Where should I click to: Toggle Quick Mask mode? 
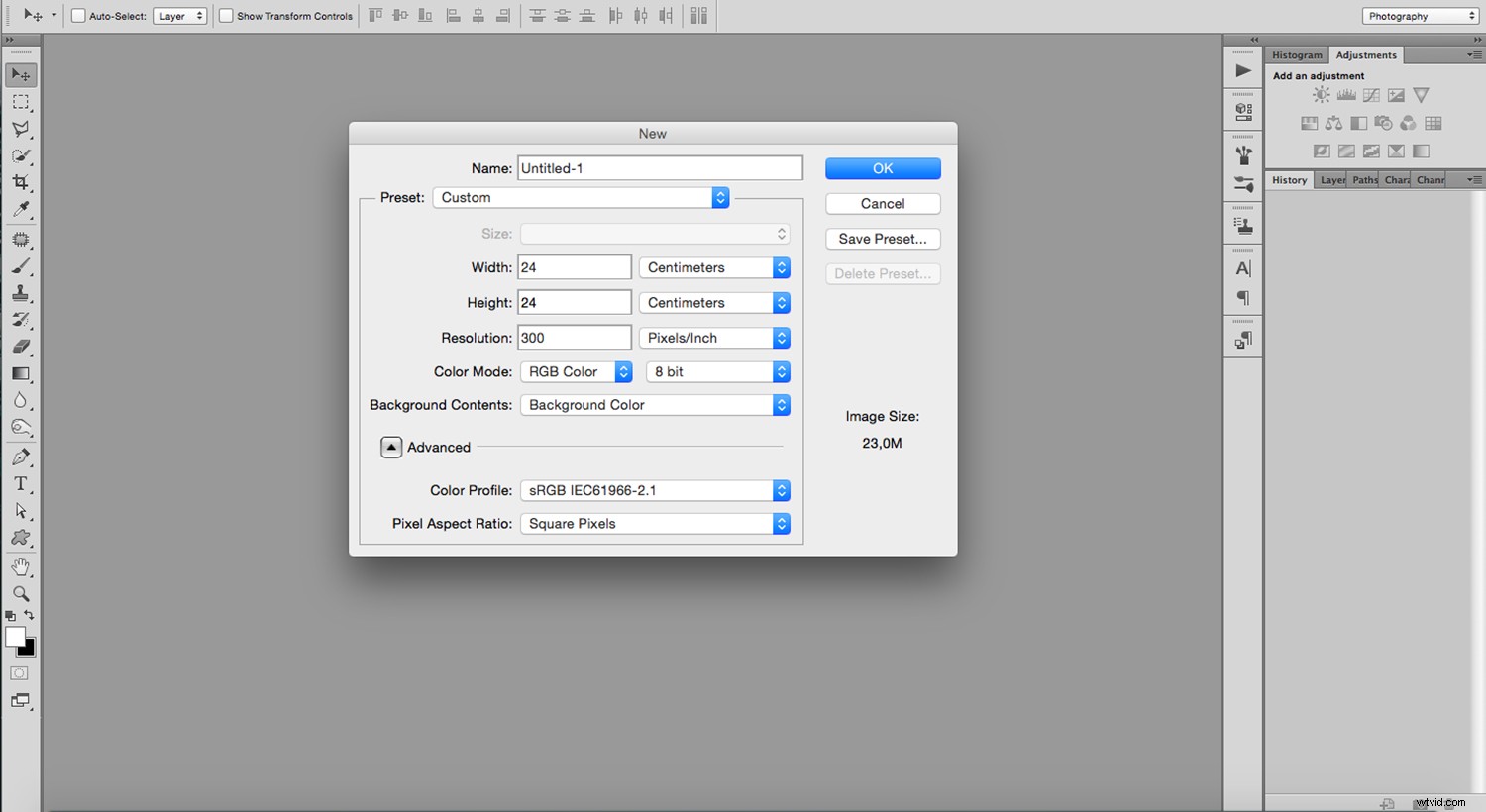coord(19,672)
